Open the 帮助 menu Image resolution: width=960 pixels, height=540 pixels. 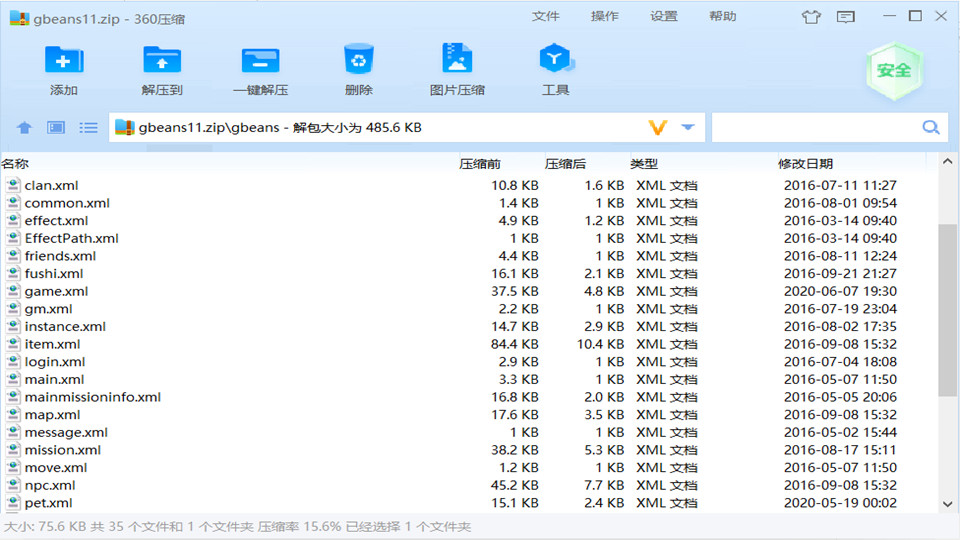722,17
